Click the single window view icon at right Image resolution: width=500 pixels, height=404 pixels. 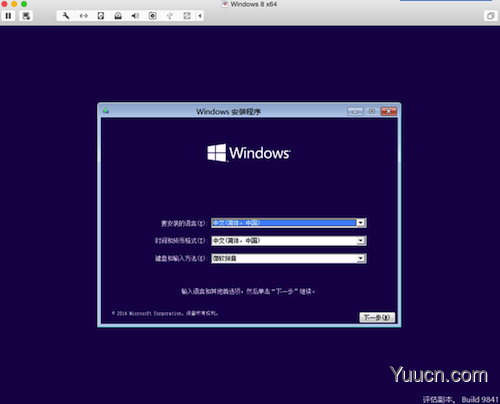click(490, 16)
